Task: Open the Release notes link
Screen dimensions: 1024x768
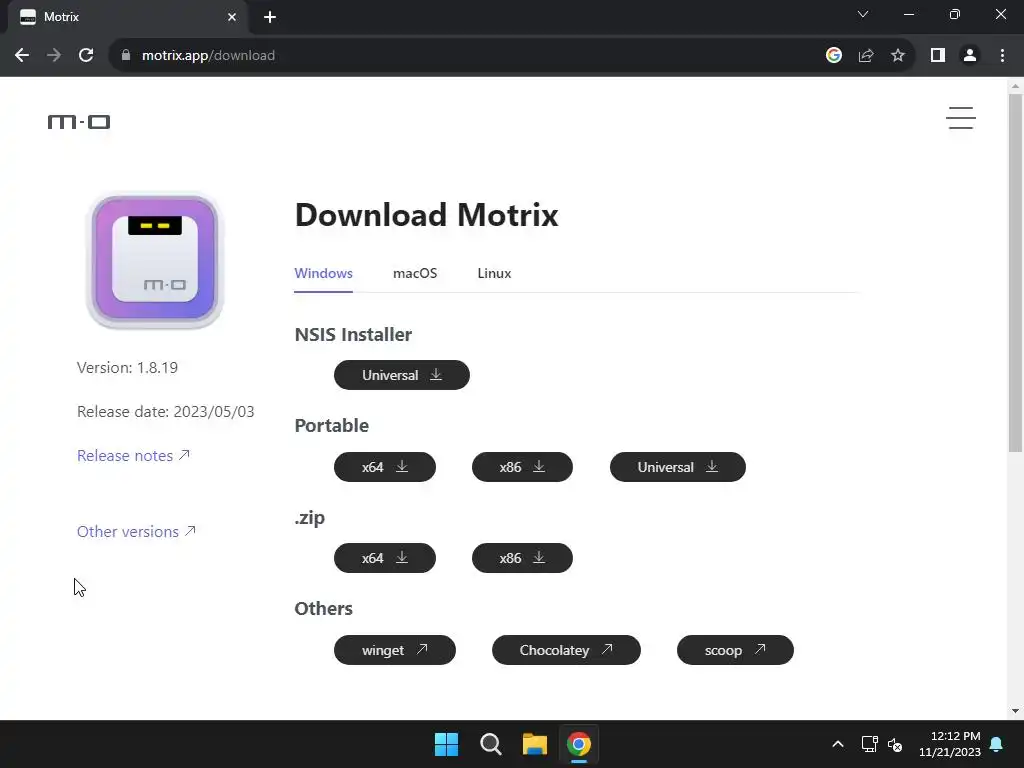Action: pos(133,455)
